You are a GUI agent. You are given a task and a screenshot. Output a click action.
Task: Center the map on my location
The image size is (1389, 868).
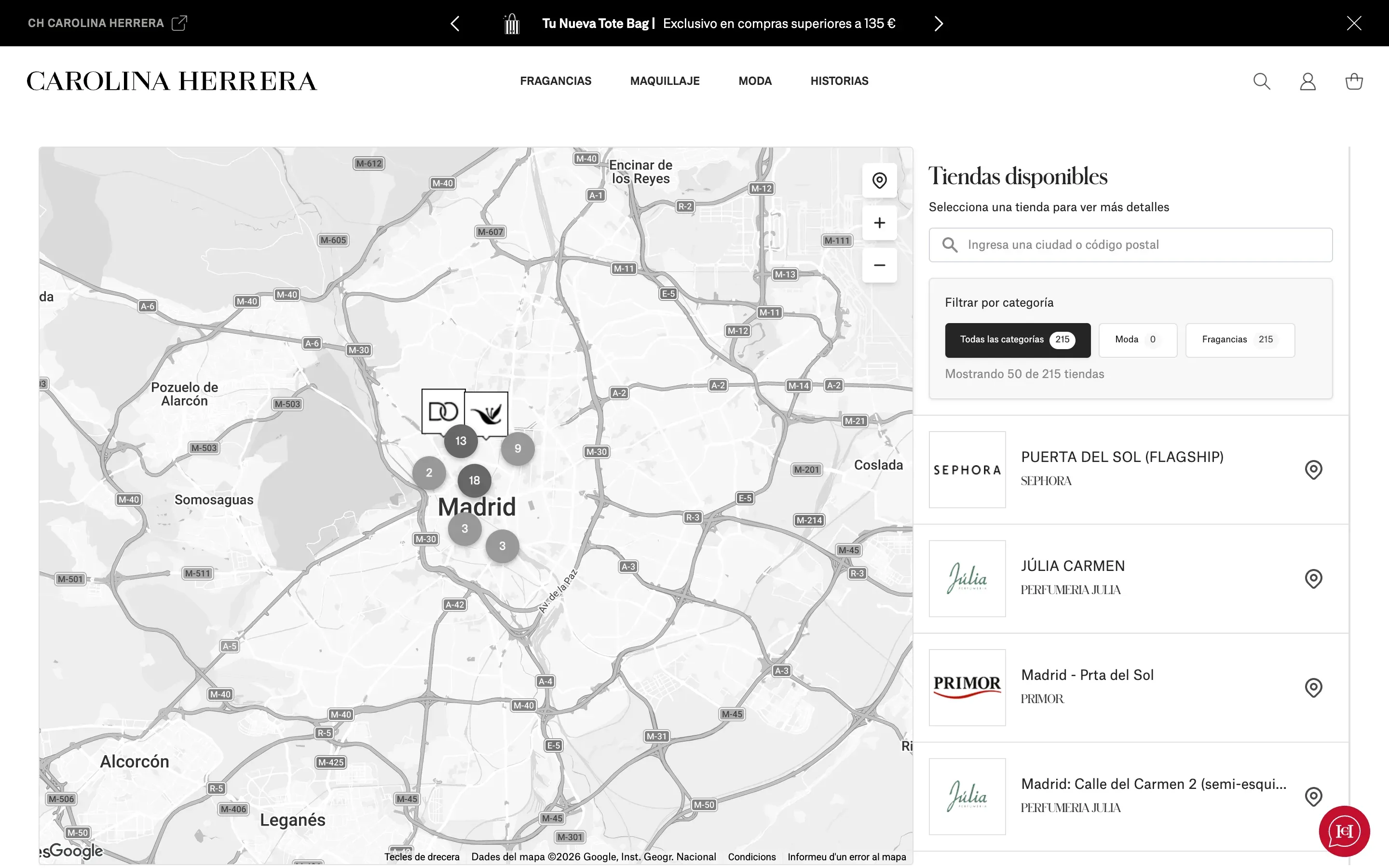pyautogui.click(x=879, y=180)
